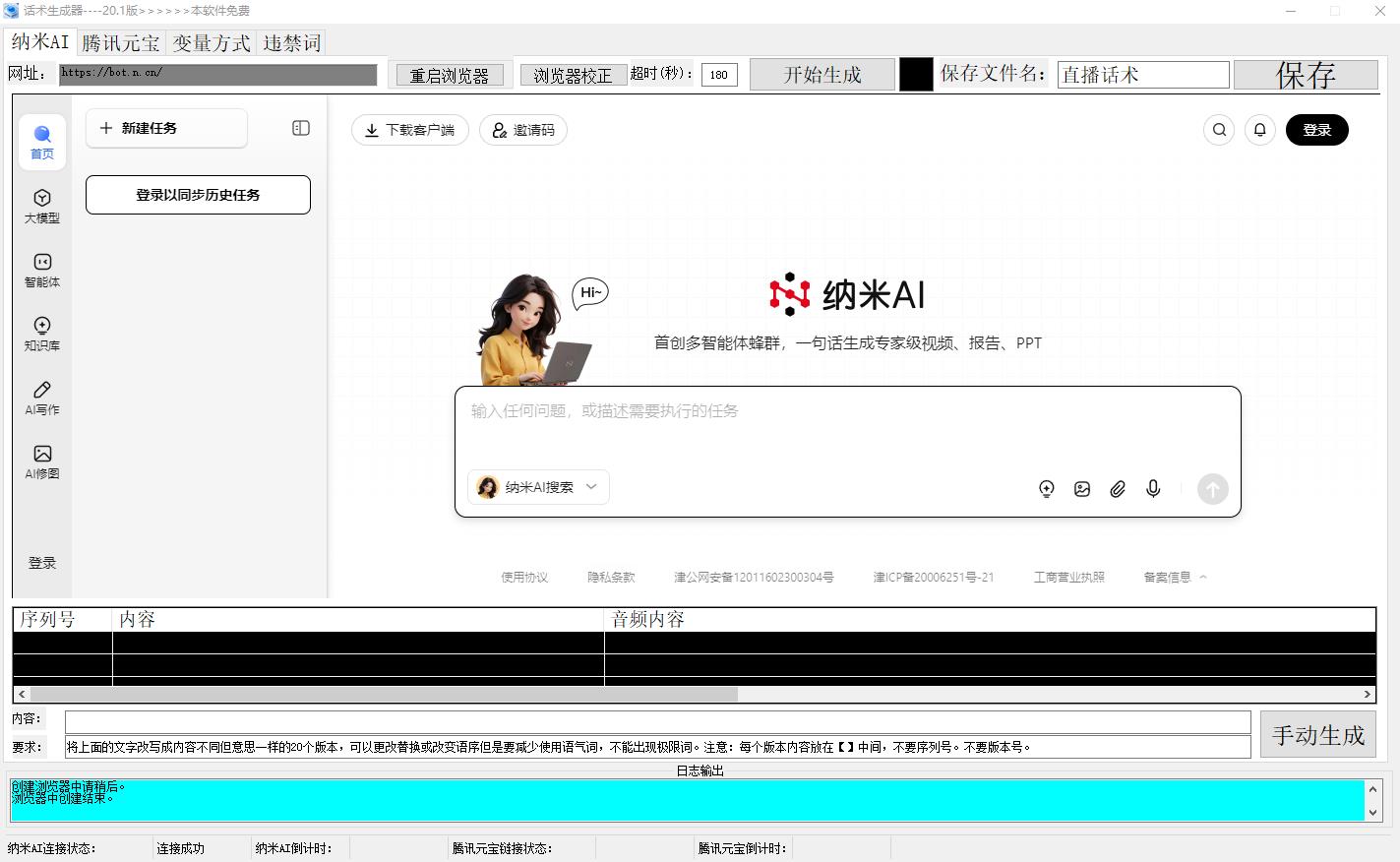Click the 登录 link in left sidebar

click(x=42, y=563)
